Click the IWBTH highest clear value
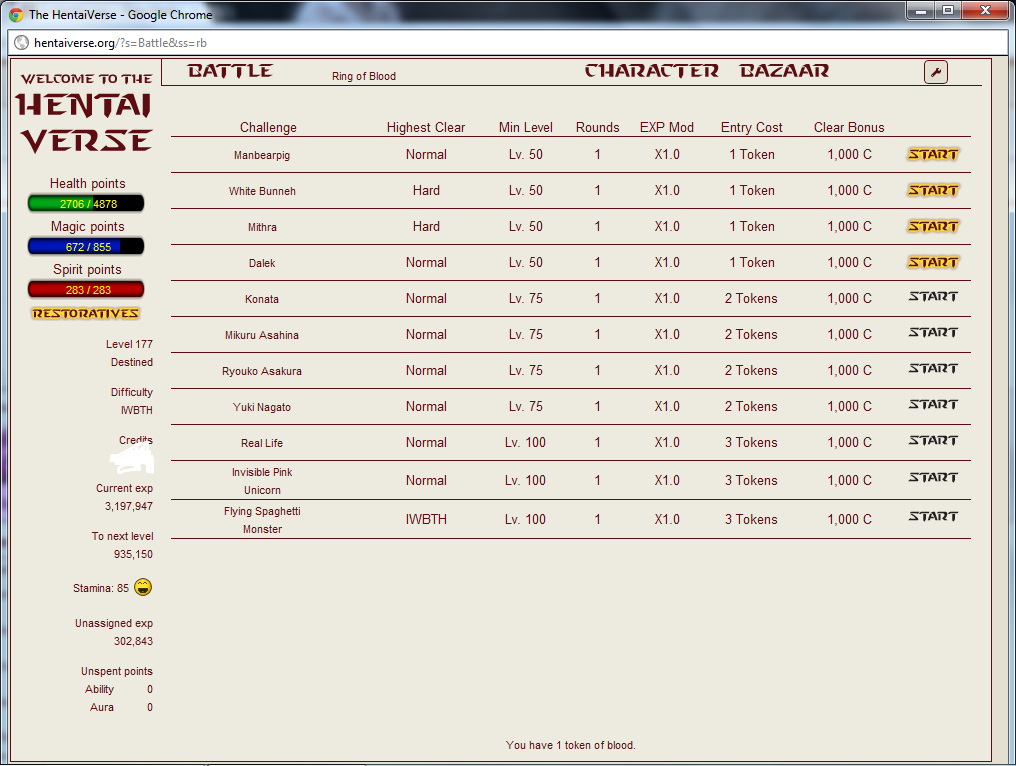Screen dimensions: 1016x766 tap(426, 520)
